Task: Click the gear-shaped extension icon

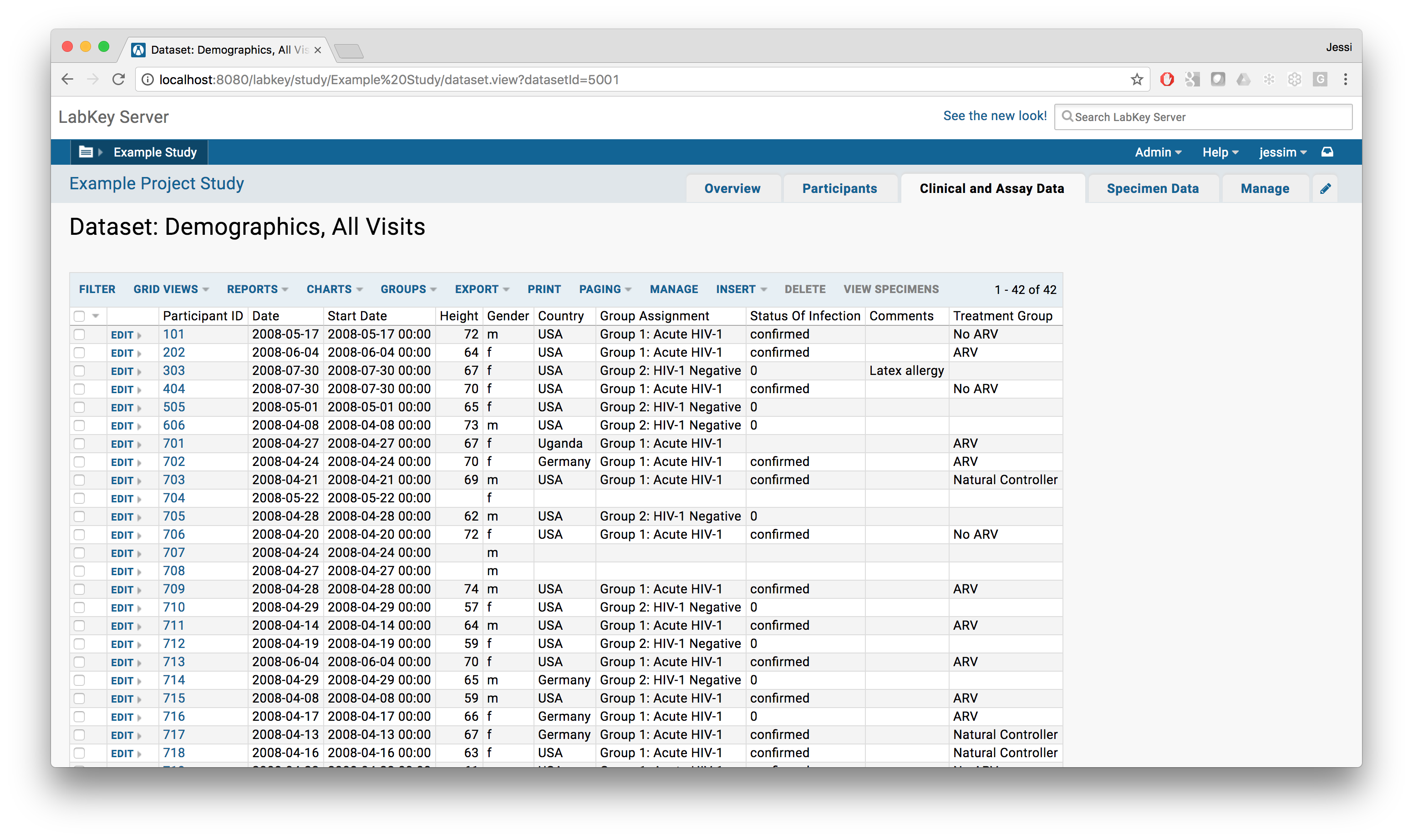Action: [x=1295, y=79]
